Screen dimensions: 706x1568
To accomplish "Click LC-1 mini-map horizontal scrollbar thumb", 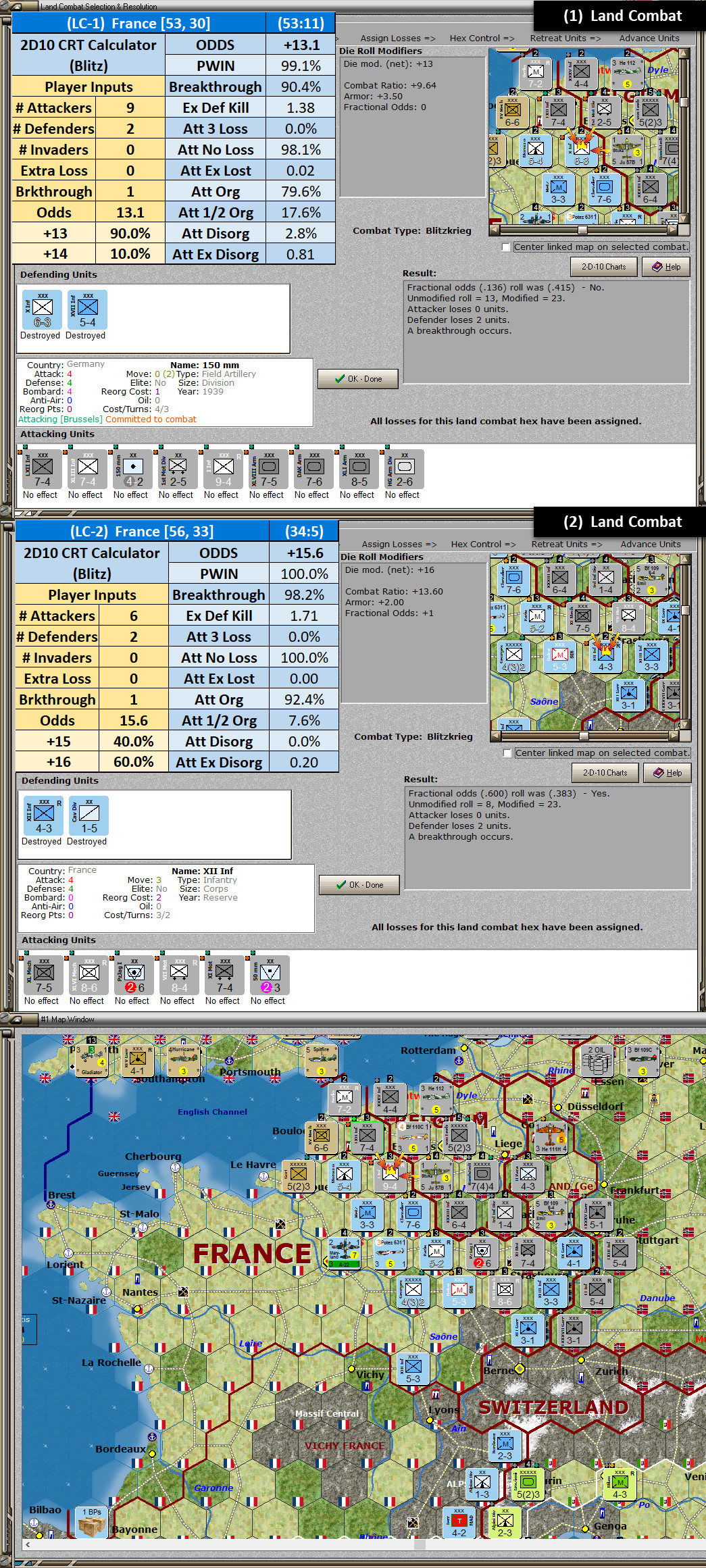I will point(582,229).
